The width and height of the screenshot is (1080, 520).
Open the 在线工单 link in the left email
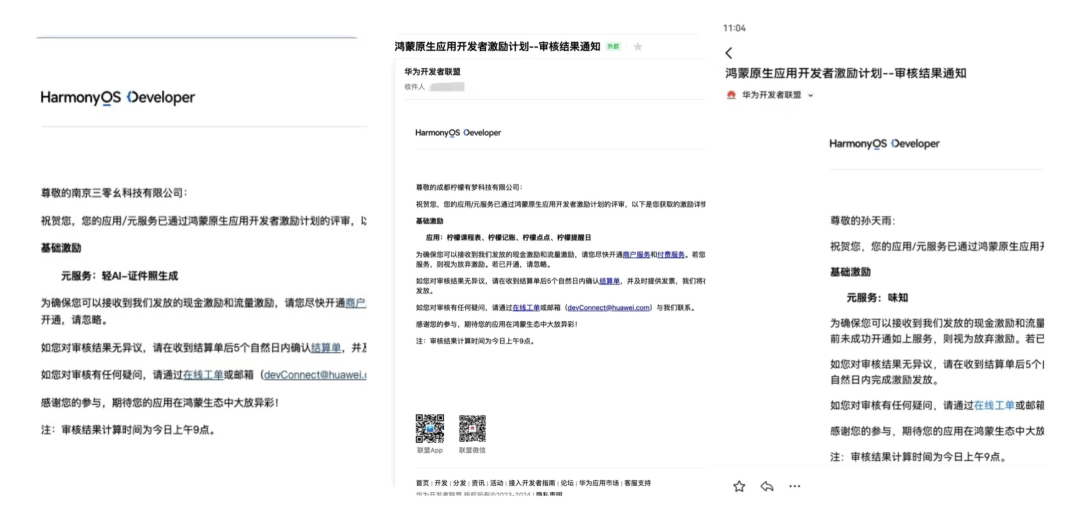[203, 375]
